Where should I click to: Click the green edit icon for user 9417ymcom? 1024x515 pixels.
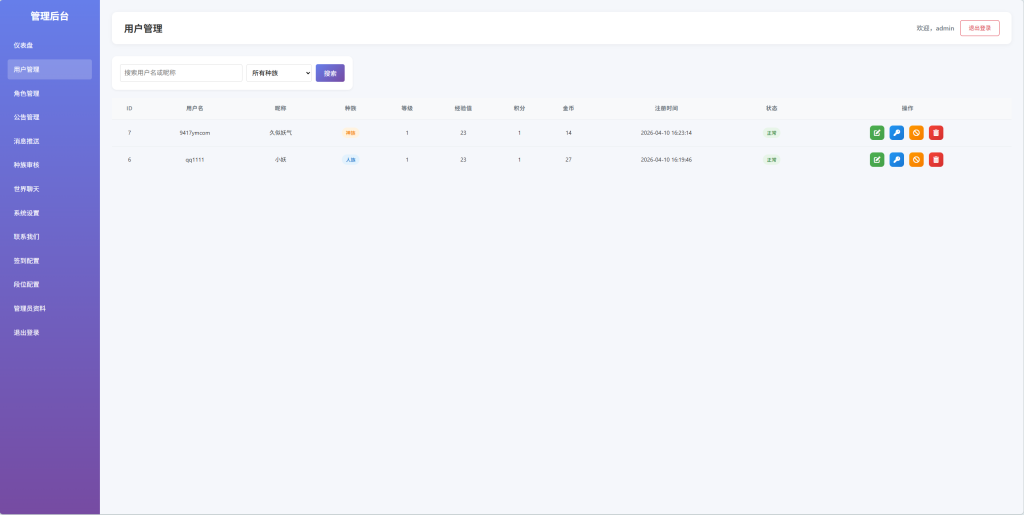pos(877,132)
